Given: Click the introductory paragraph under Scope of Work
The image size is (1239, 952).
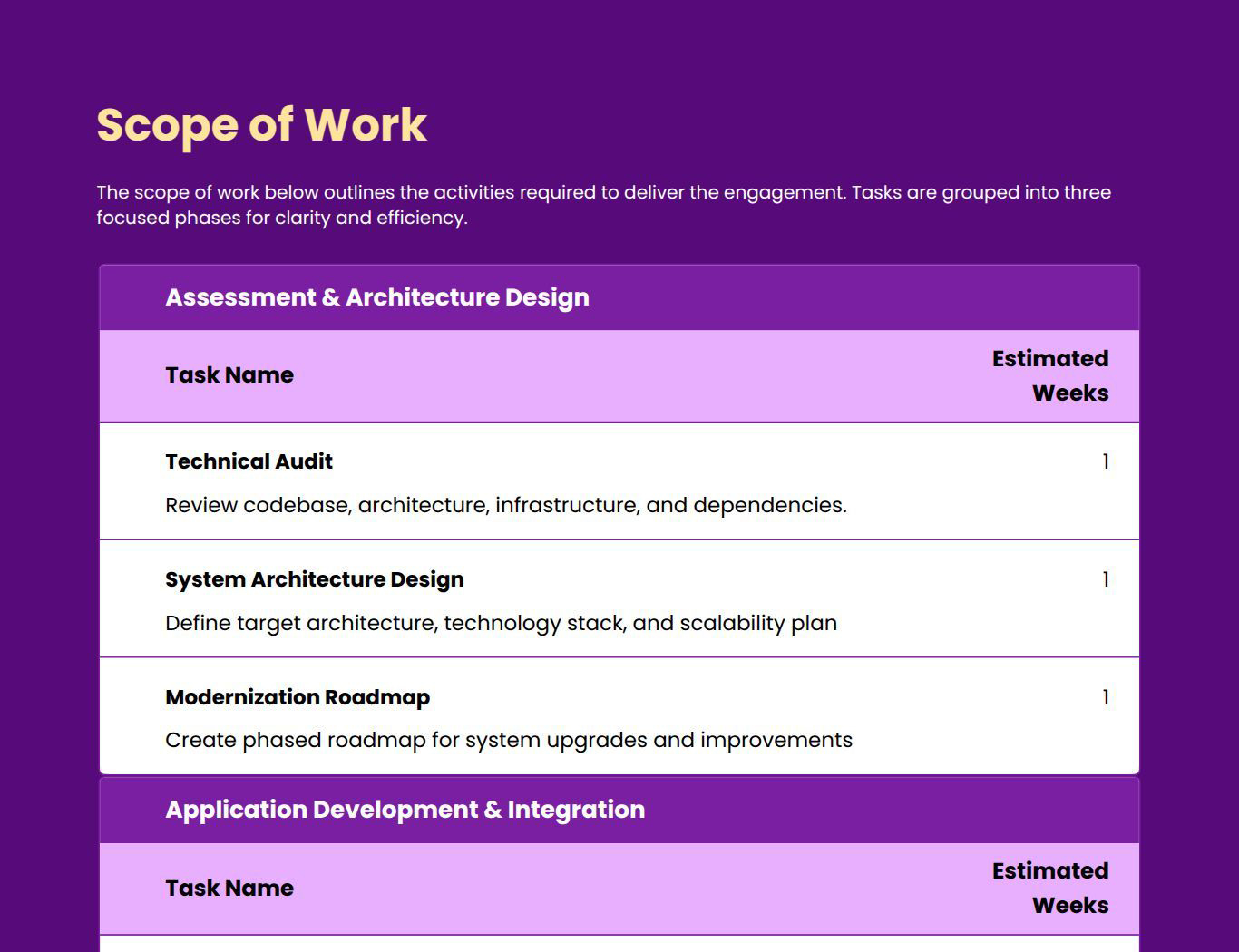Looking at the screenshot, I should (x=604, y=204).
